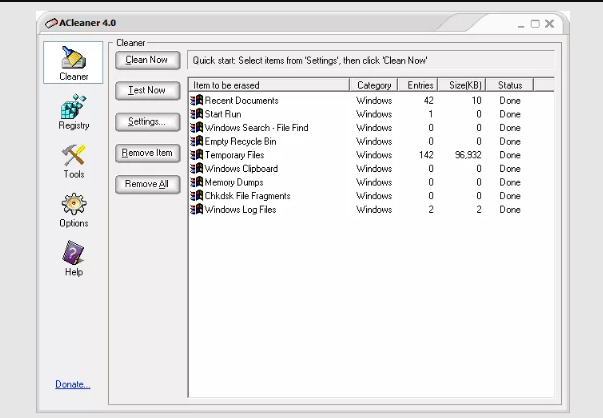Click flag icon beside Windows Search - File Find
Viewport: 603px width, 418px height.
(x=197, y=128)
